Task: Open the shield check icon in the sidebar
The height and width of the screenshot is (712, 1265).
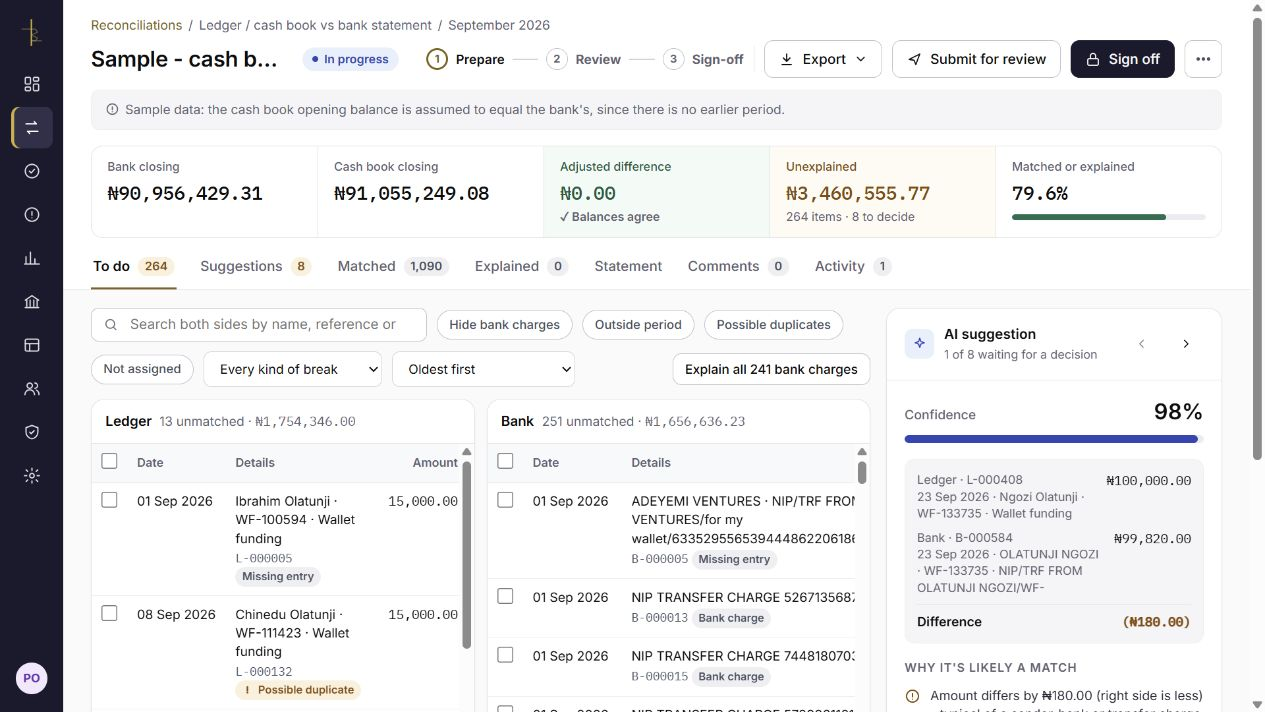Action: (x=32, y=432)
